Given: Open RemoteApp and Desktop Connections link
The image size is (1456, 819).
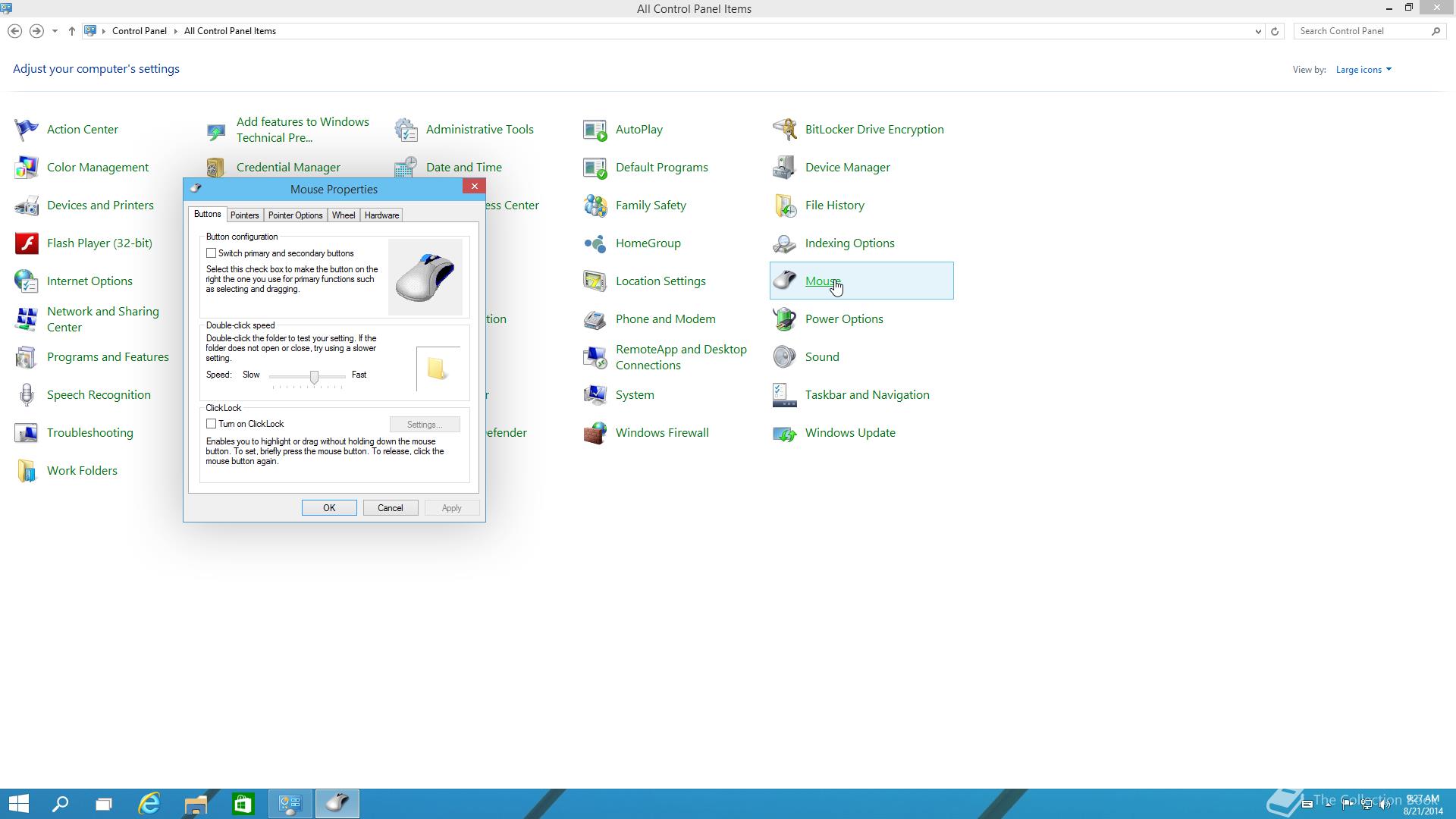Looking at the screenshot, I should coord(681,357).
